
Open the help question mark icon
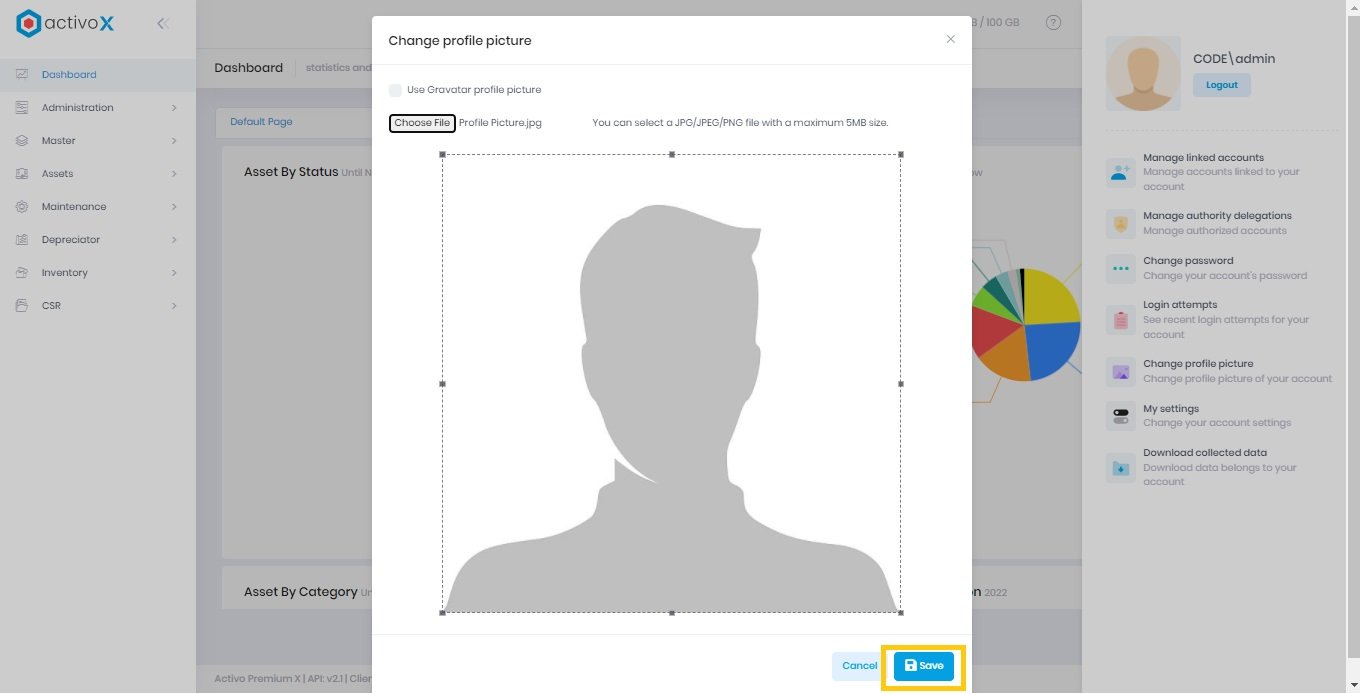(x=1053, y=22)
